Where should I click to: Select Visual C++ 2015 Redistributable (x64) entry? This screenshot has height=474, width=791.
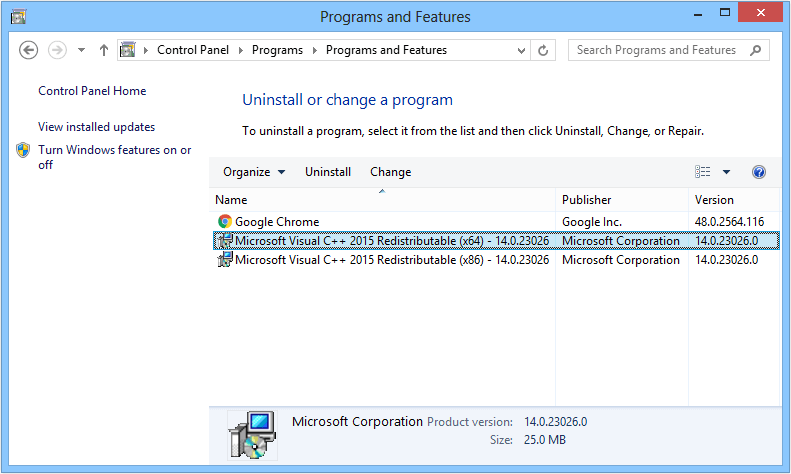tap(496, 241)
